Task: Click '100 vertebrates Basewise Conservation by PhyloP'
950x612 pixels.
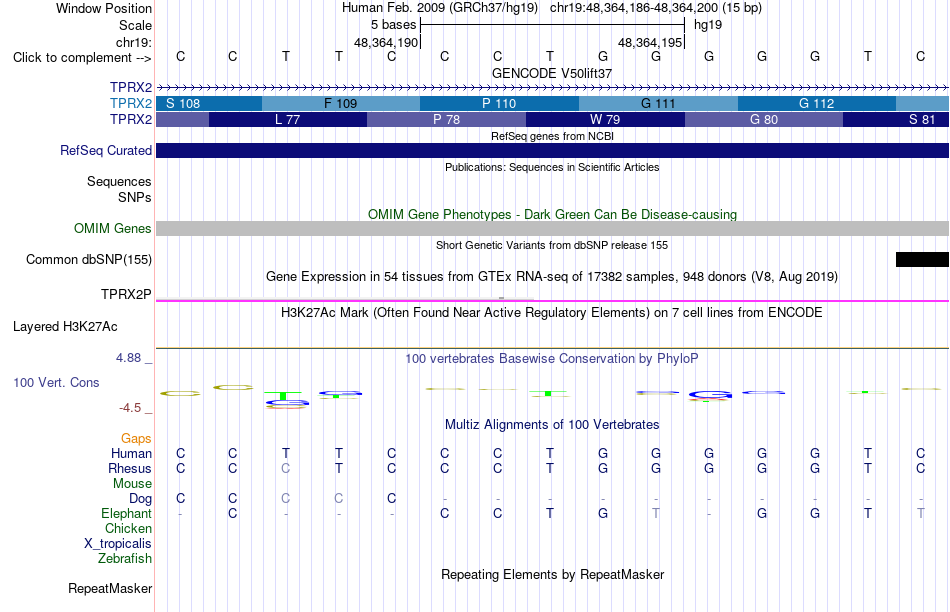Action: (552, 359)
